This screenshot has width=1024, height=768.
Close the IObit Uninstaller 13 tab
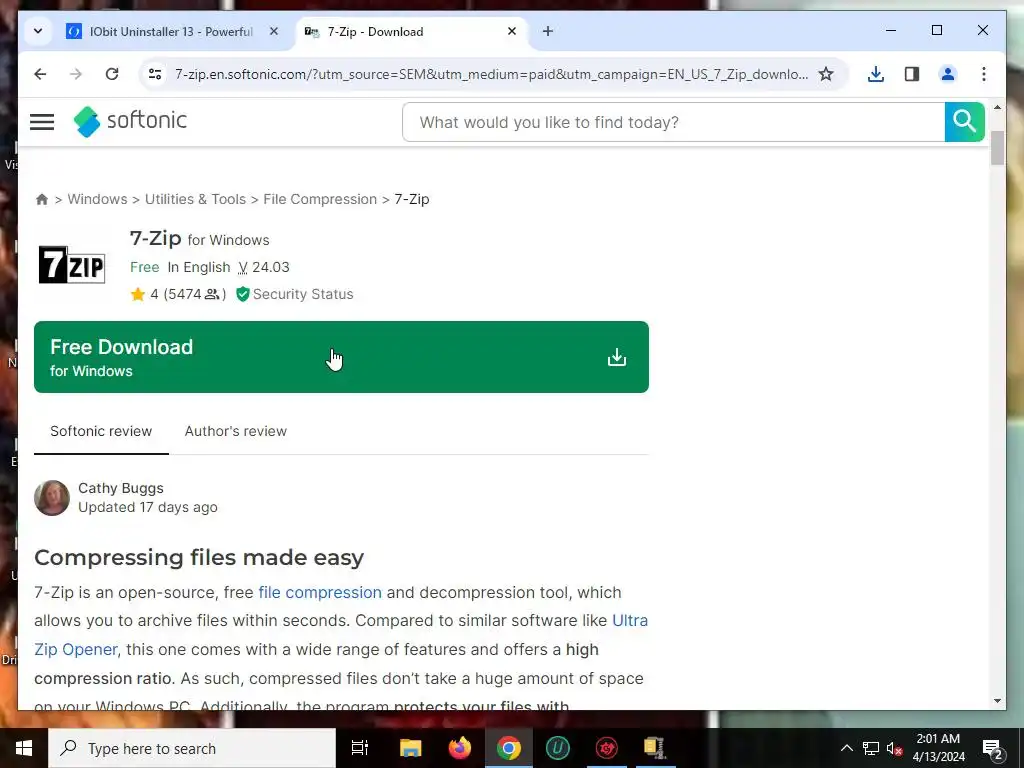pos(274,31)
